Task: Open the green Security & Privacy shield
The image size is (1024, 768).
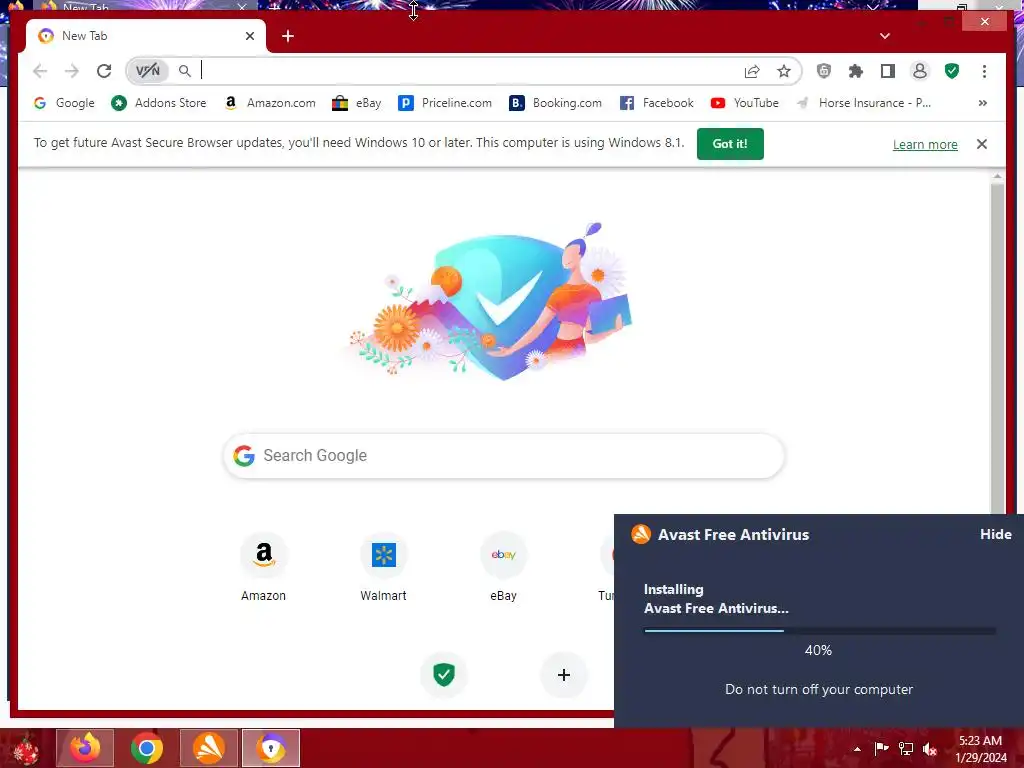Action: (x=952, y=71)
